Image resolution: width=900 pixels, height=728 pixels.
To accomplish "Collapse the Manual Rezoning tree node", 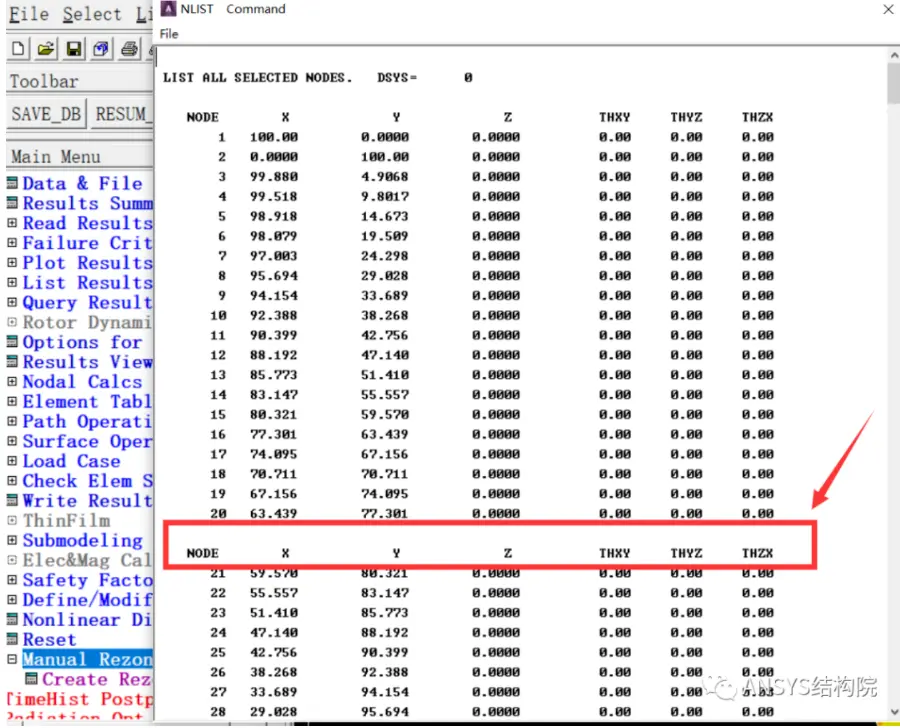I will point(12,659).
